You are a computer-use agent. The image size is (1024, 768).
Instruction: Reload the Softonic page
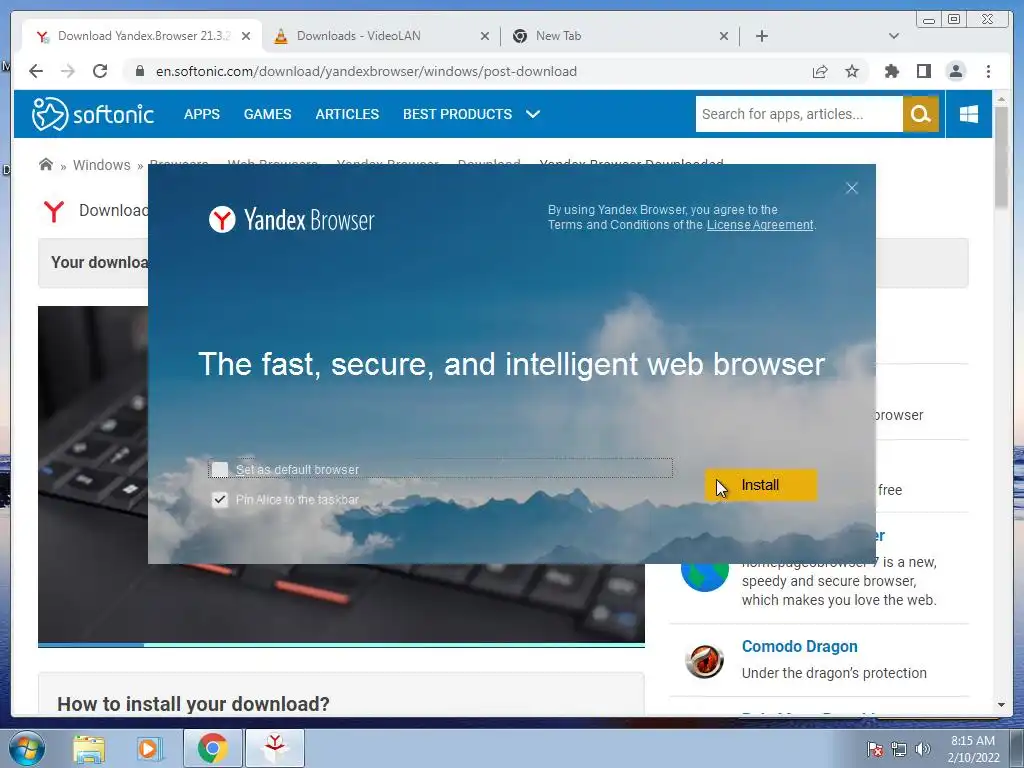[100, 71]
